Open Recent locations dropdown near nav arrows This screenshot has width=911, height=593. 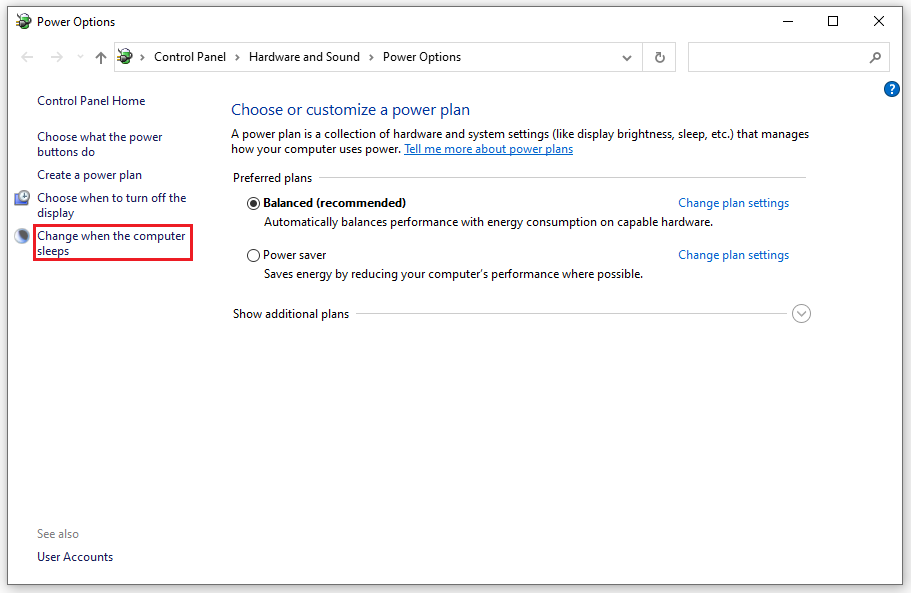coord(79,58)
